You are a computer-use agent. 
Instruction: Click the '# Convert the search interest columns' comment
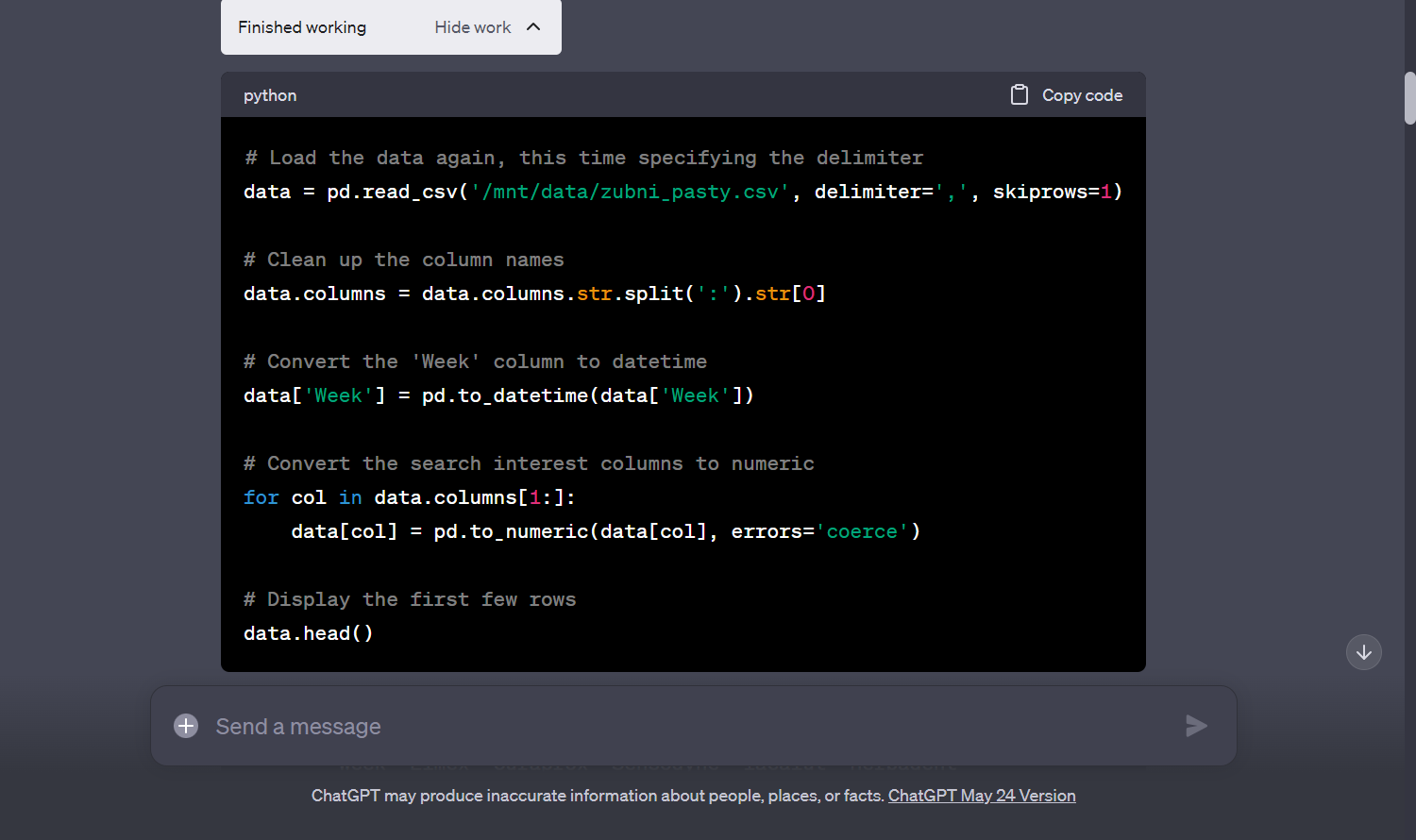[x=529, y=463]
